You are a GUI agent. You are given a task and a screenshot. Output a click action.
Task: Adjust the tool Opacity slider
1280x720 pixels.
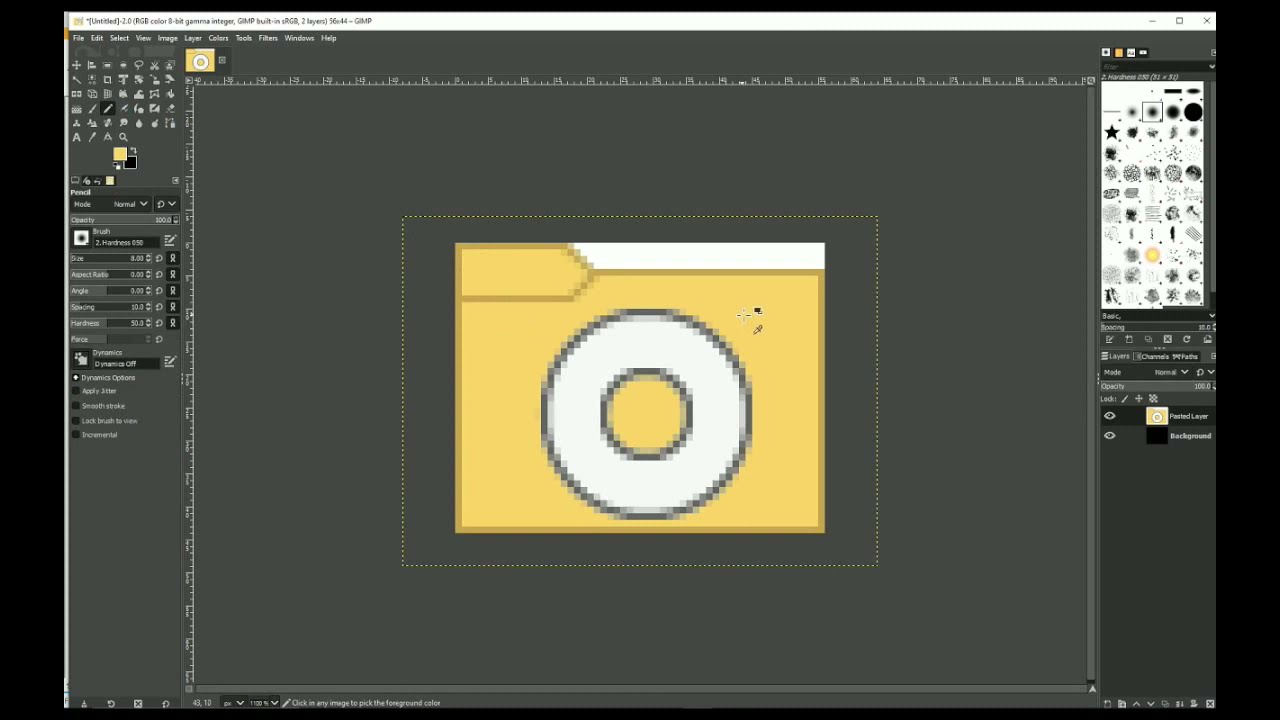coord(124,220)
